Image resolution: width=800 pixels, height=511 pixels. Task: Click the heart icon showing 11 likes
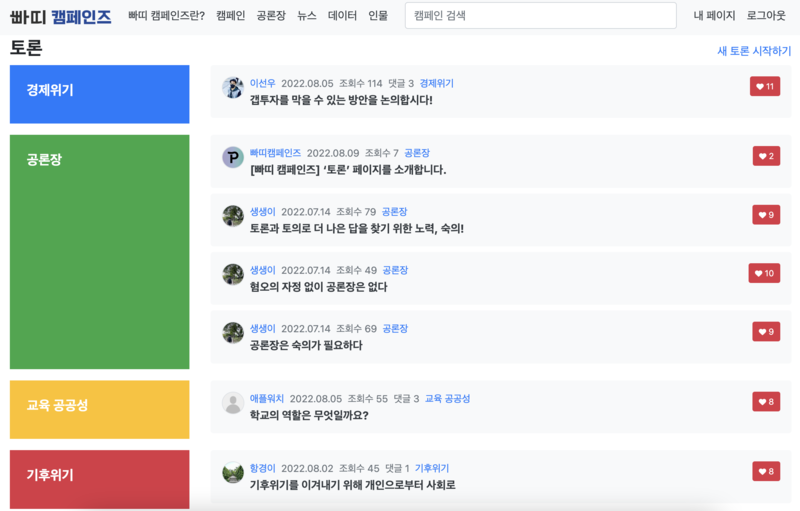[765, 86]
